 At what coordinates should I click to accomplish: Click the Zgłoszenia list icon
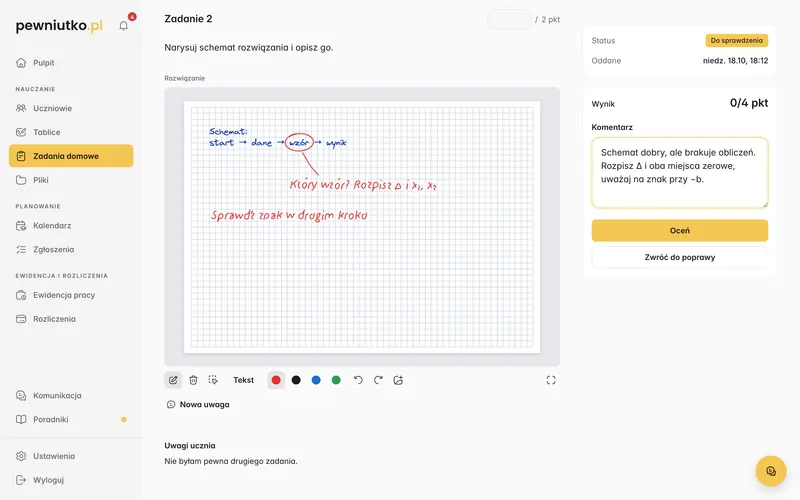coord(21,249)
